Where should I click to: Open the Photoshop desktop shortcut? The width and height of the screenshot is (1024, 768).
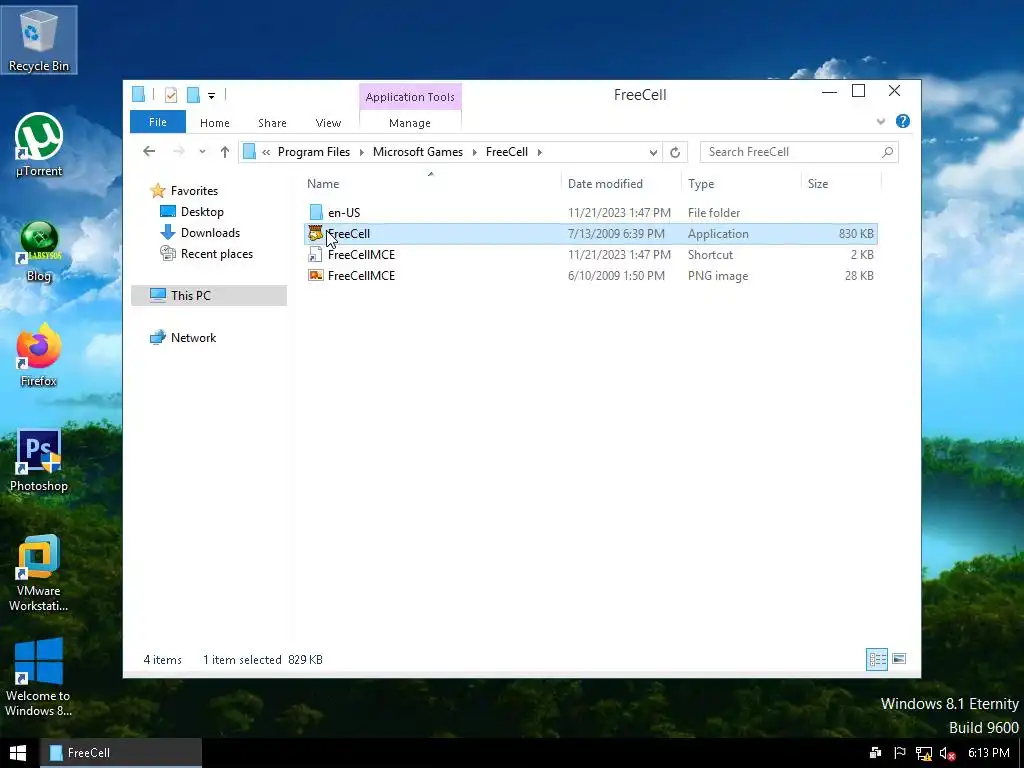(x=39, y=460)
